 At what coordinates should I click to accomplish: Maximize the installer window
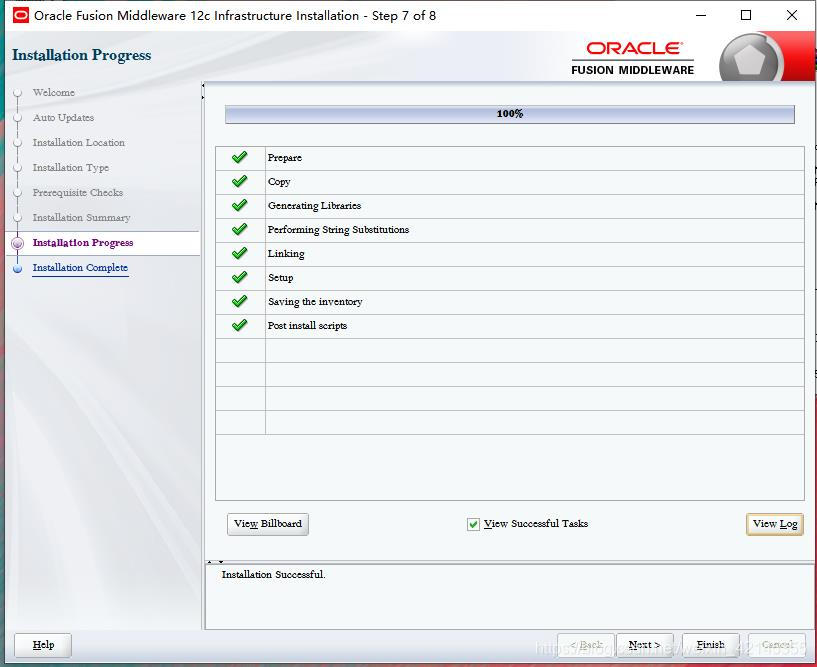click(746, 16)
